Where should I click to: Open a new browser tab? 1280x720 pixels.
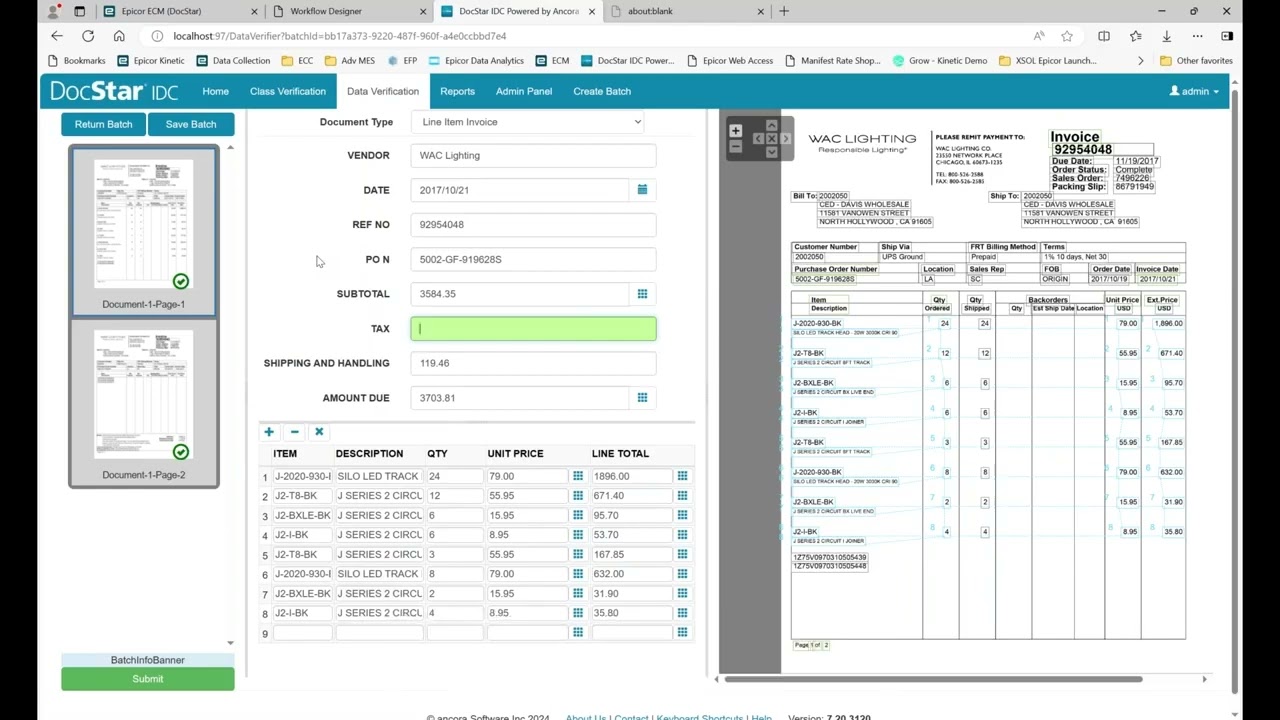coord(784,11)
